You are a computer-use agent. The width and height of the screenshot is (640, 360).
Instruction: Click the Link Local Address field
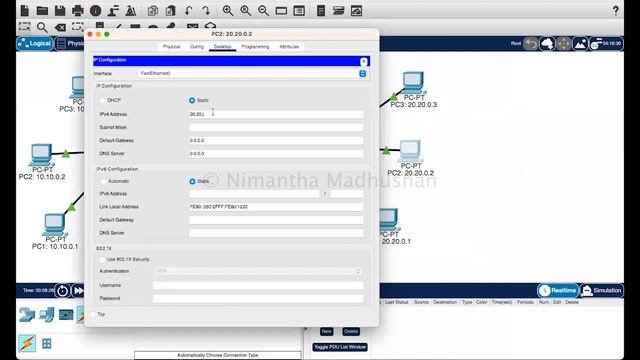coord(276,207)
